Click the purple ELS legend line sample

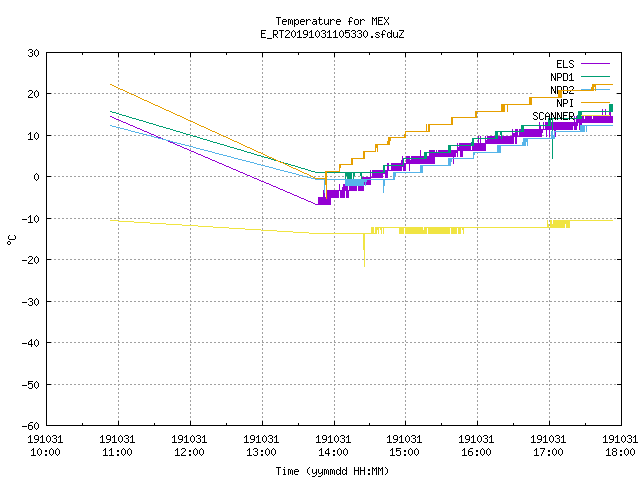click(x=595, y=64)
